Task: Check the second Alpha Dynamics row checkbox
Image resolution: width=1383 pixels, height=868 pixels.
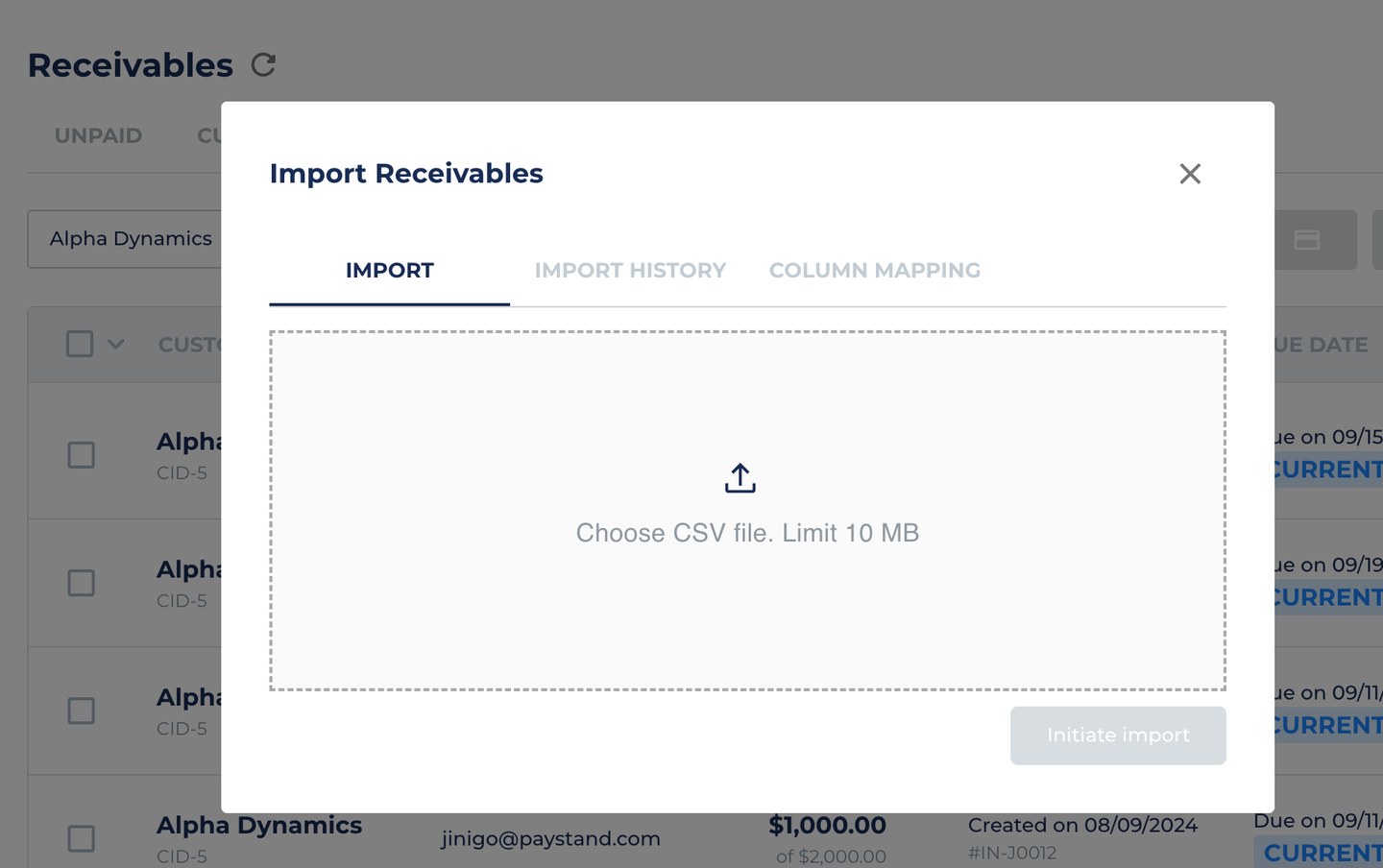Action: point(82,583)
